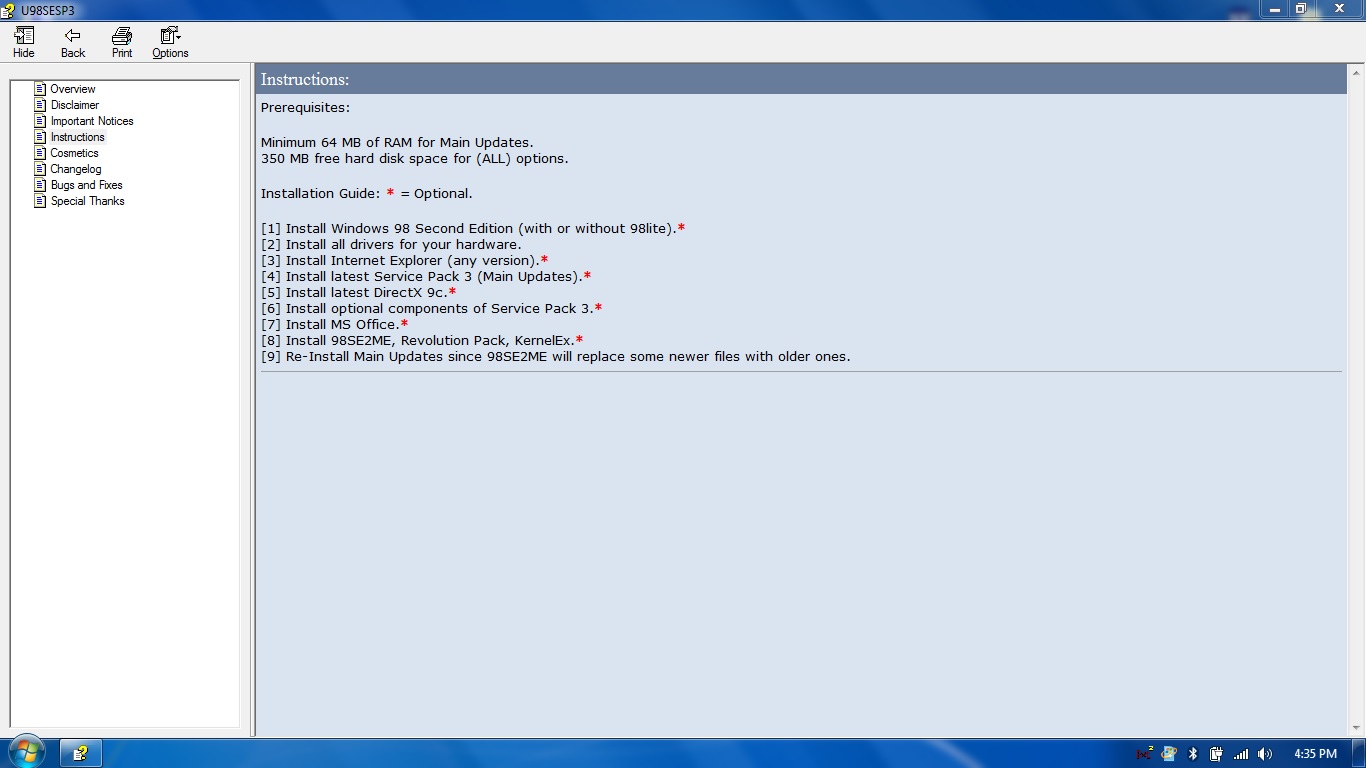Click the '350 MB free hard disk space' line
The height and width of the screenshot is (768, 1366).
[x=414, y=159]
